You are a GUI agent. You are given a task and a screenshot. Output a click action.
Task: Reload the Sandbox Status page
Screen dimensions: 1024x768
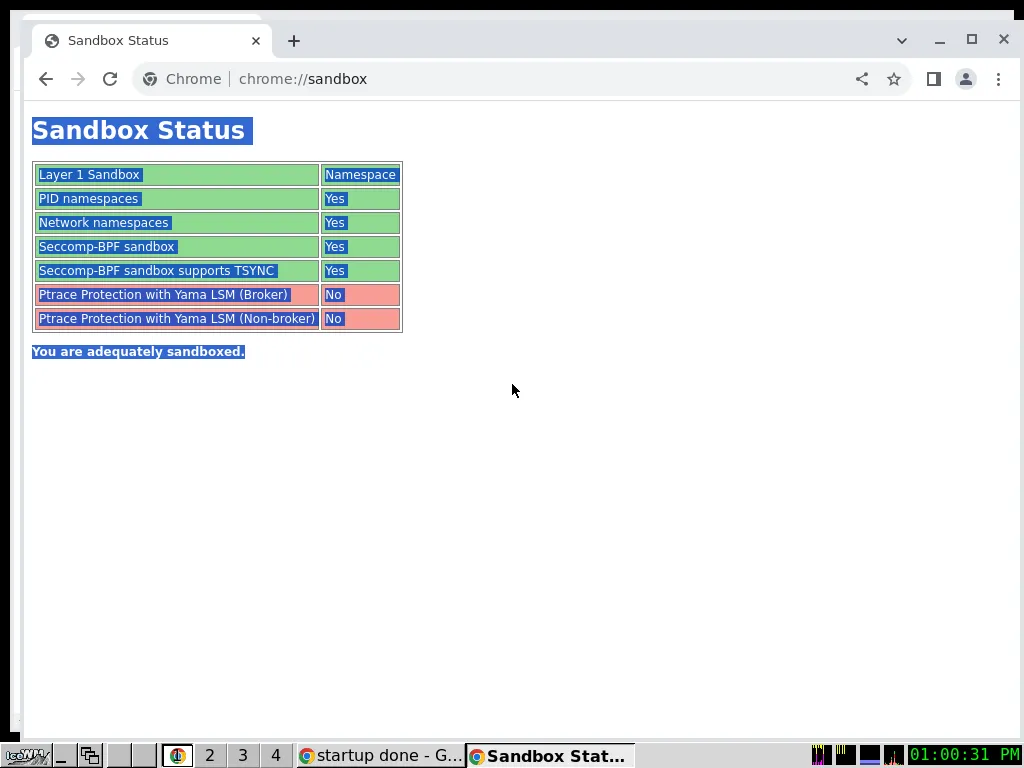tap(110, 79)
